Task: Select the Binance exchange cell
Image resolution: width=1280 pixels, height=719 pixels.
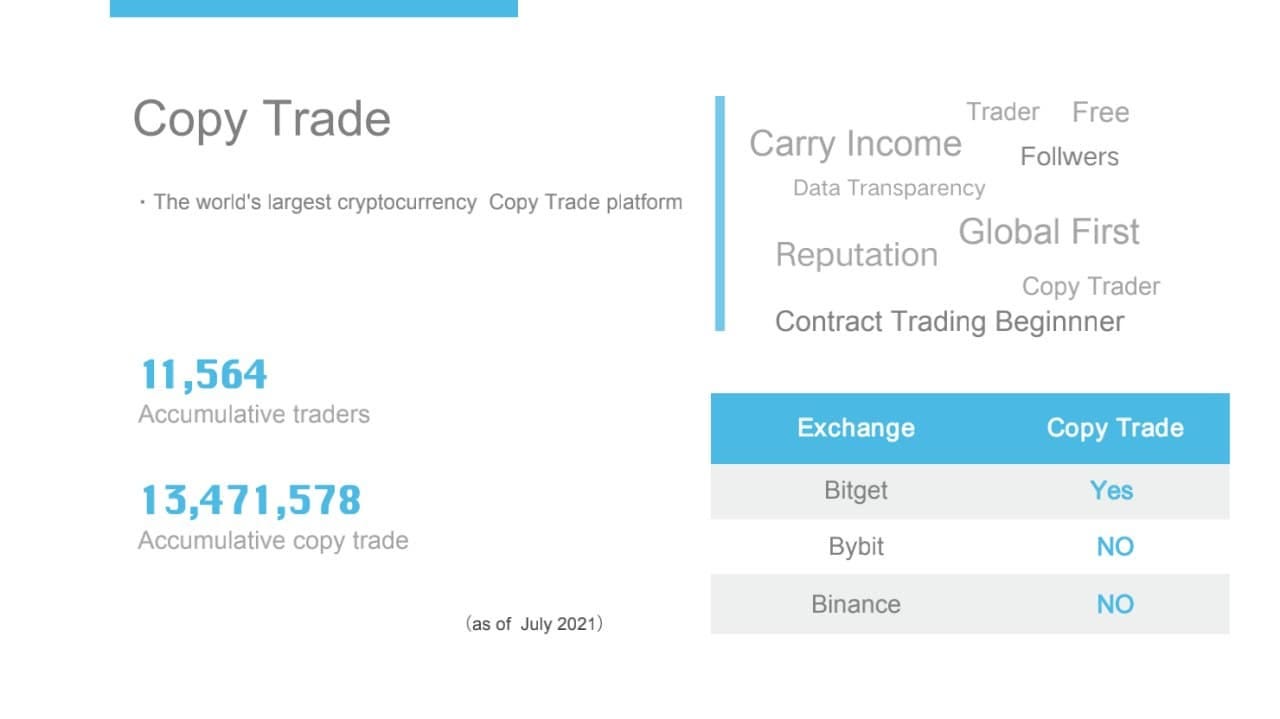Action: (x=856, y=604)
